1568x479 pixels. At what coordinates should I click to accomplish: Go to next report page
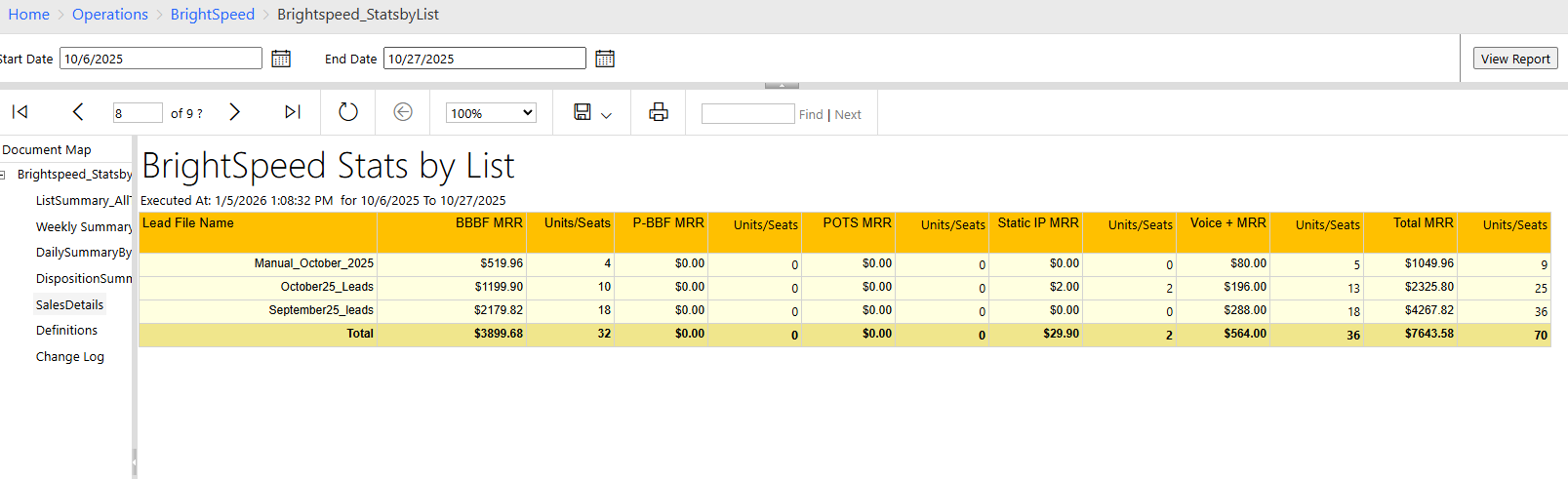pos(234,112)
